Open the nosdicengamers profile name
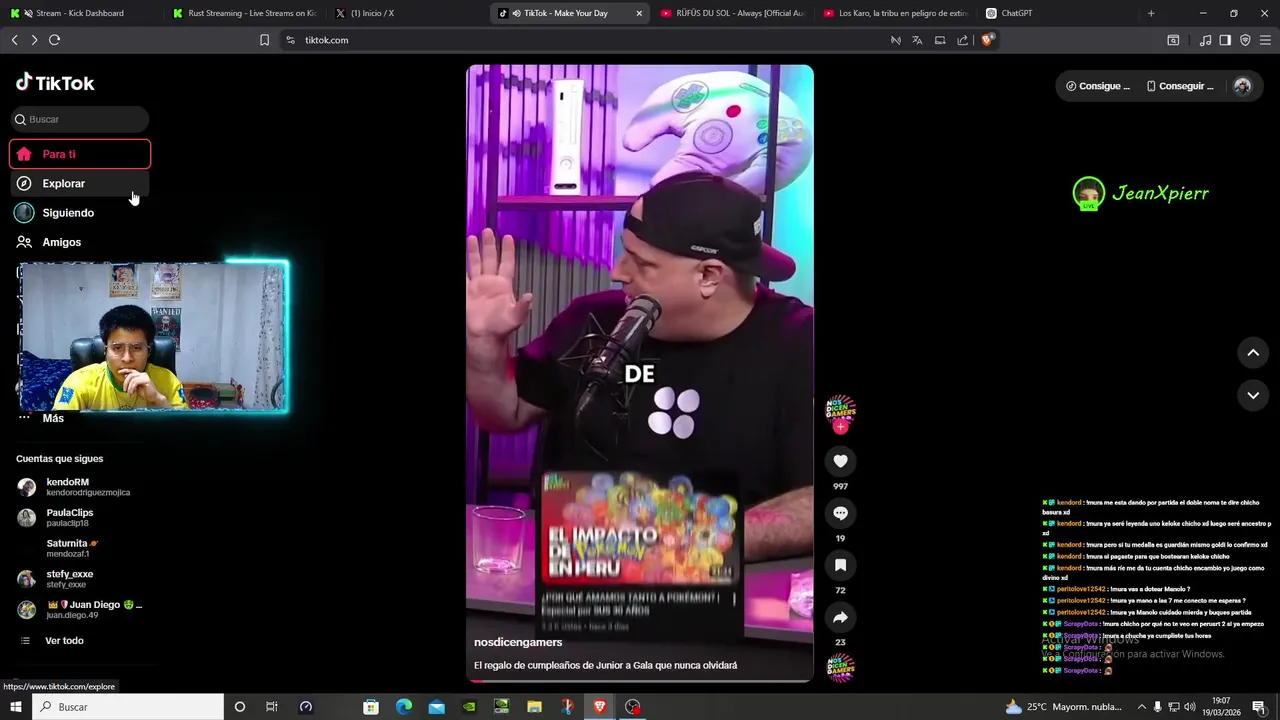 [x=518, y=642]
